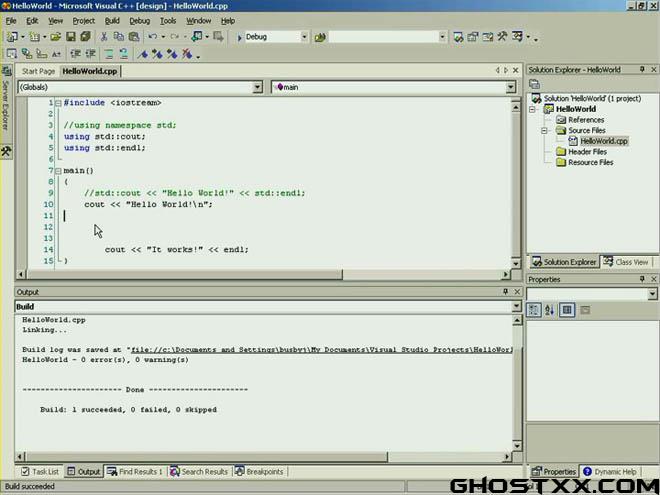
Task: Click the Paste toolbar icon
Action: tap(134, 37)
